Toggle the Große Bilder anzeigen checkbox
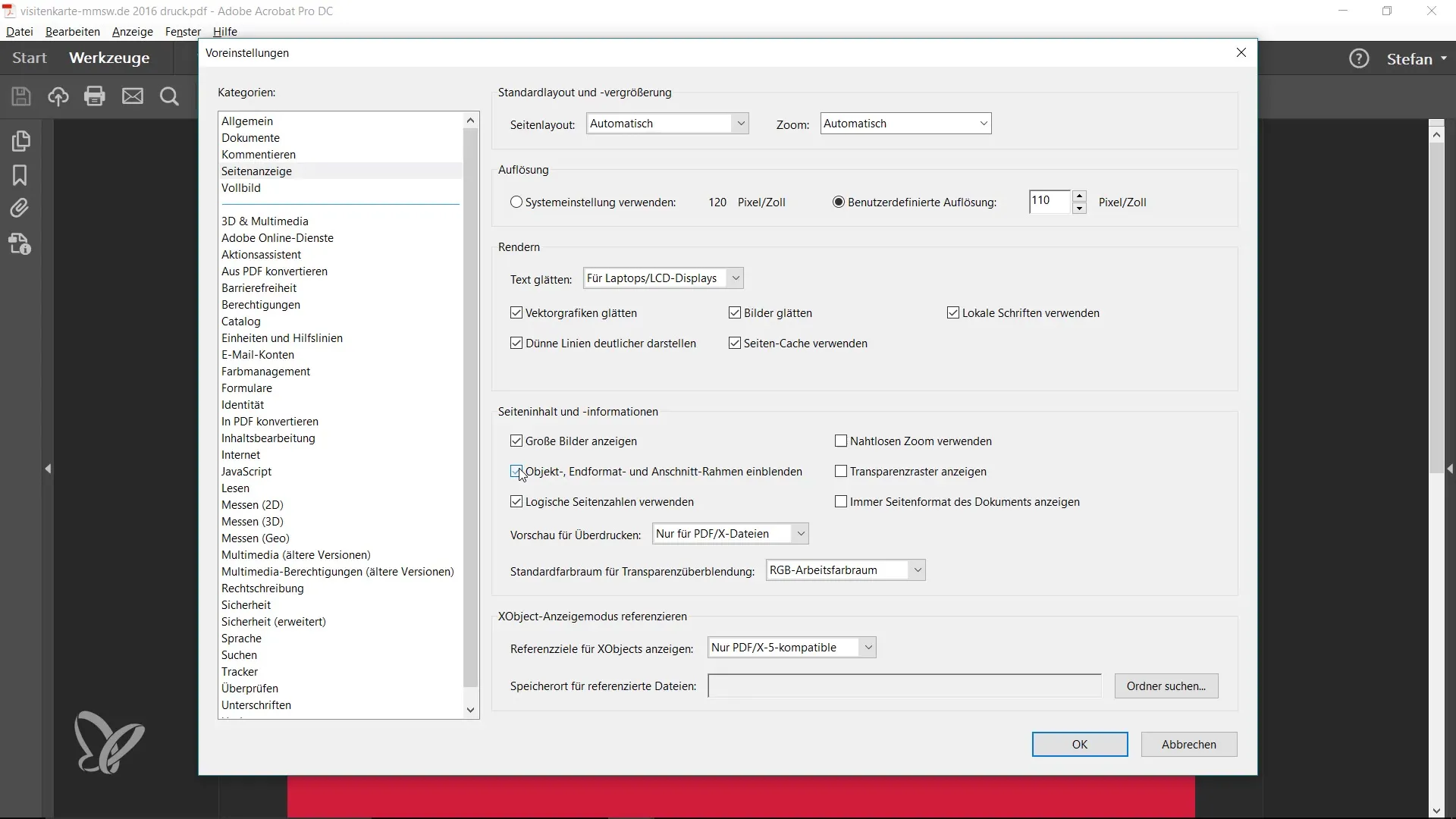 pyautogui.click(x=516, y=441)
